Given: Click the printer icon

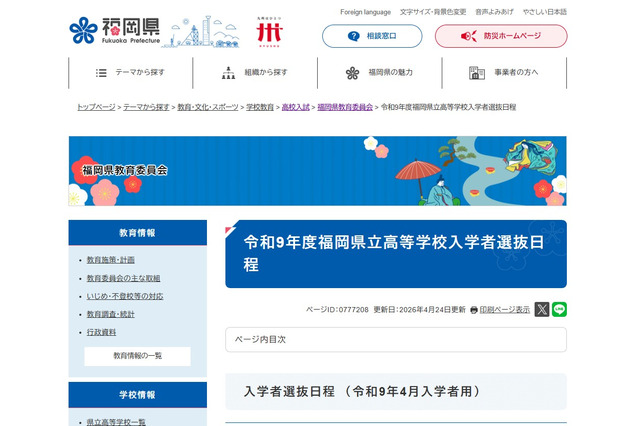Looking at the screenshot, I should click(x=474, y=310).
